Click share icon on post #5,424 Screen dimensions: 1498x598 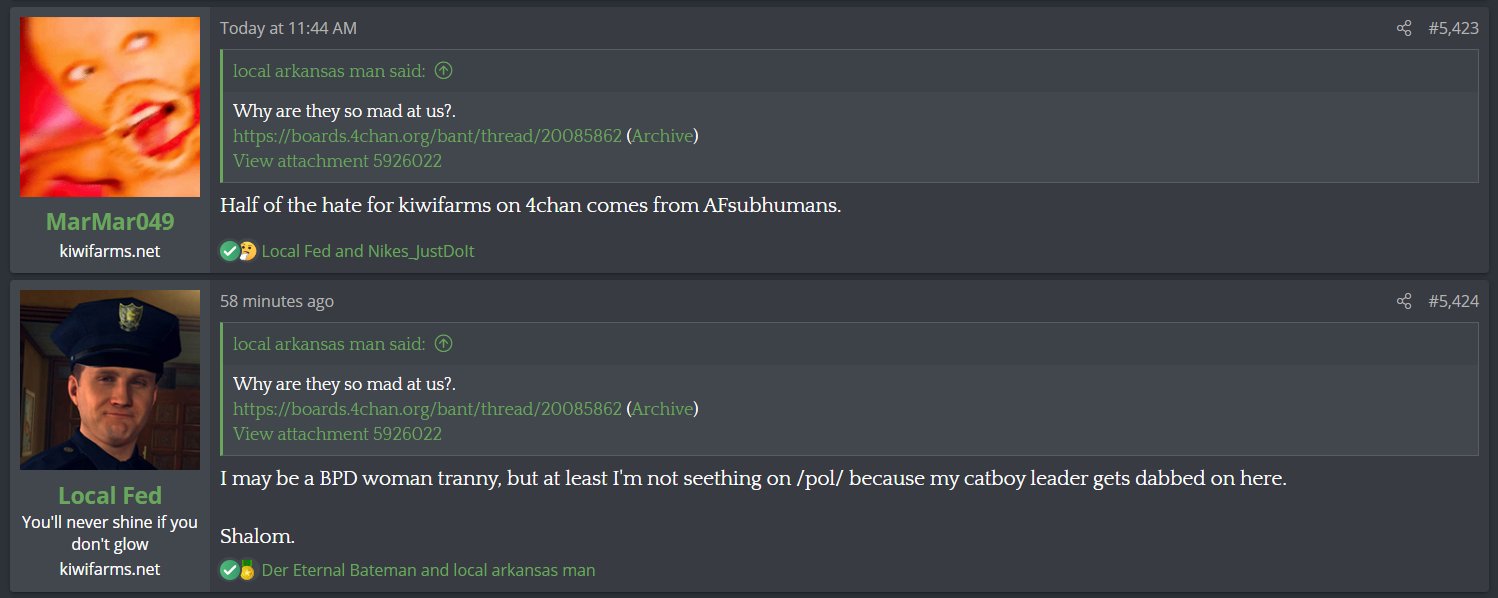pos(1404,301)
